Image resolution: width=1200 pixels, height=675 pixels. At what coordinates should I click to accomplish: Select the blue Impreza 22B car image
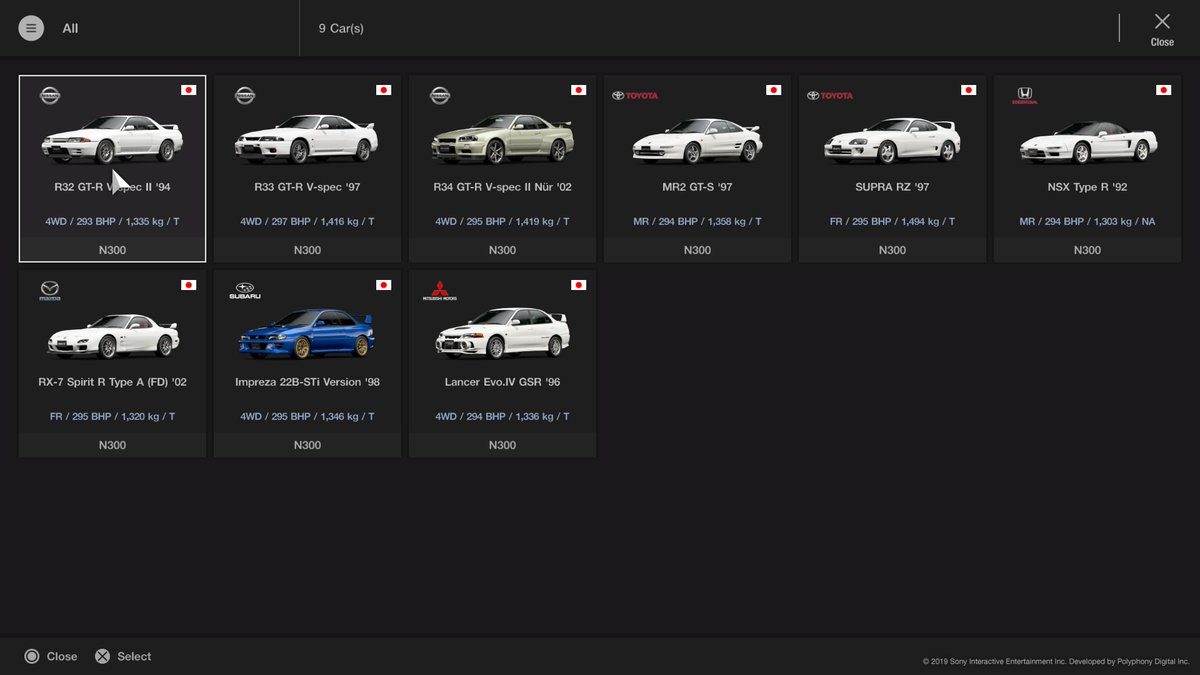(306, 334)
